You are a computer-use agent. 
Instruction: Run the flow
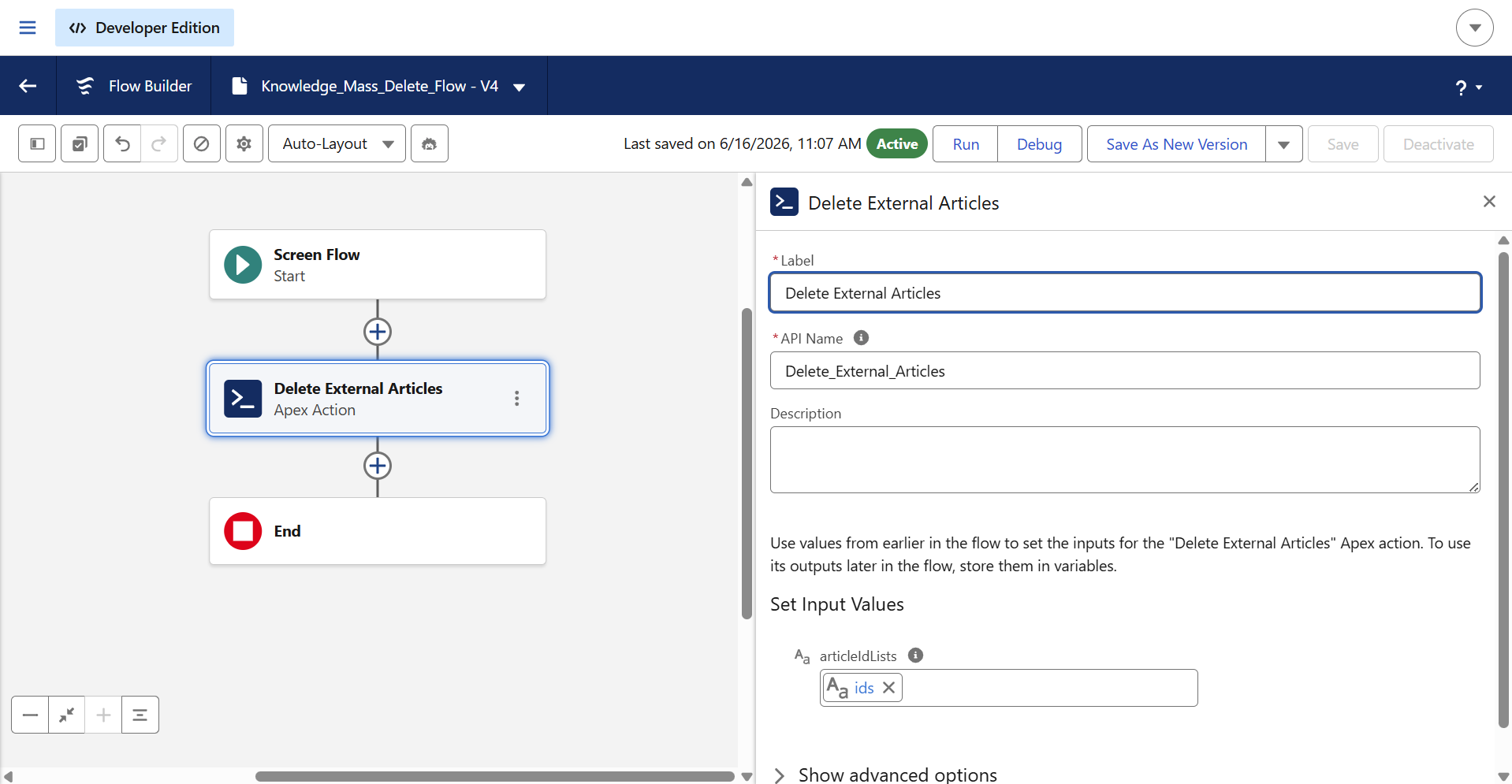966,144
